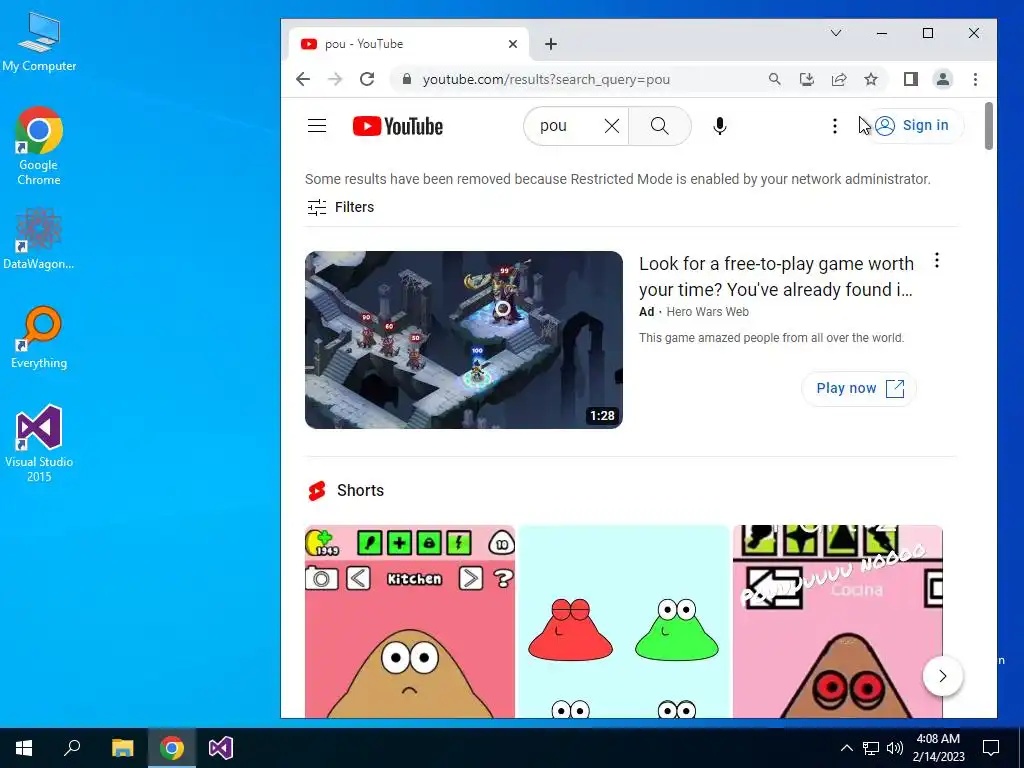Select the pou - YouTube tab
This screenshot has height=768, width=1024.
(408, 44)
